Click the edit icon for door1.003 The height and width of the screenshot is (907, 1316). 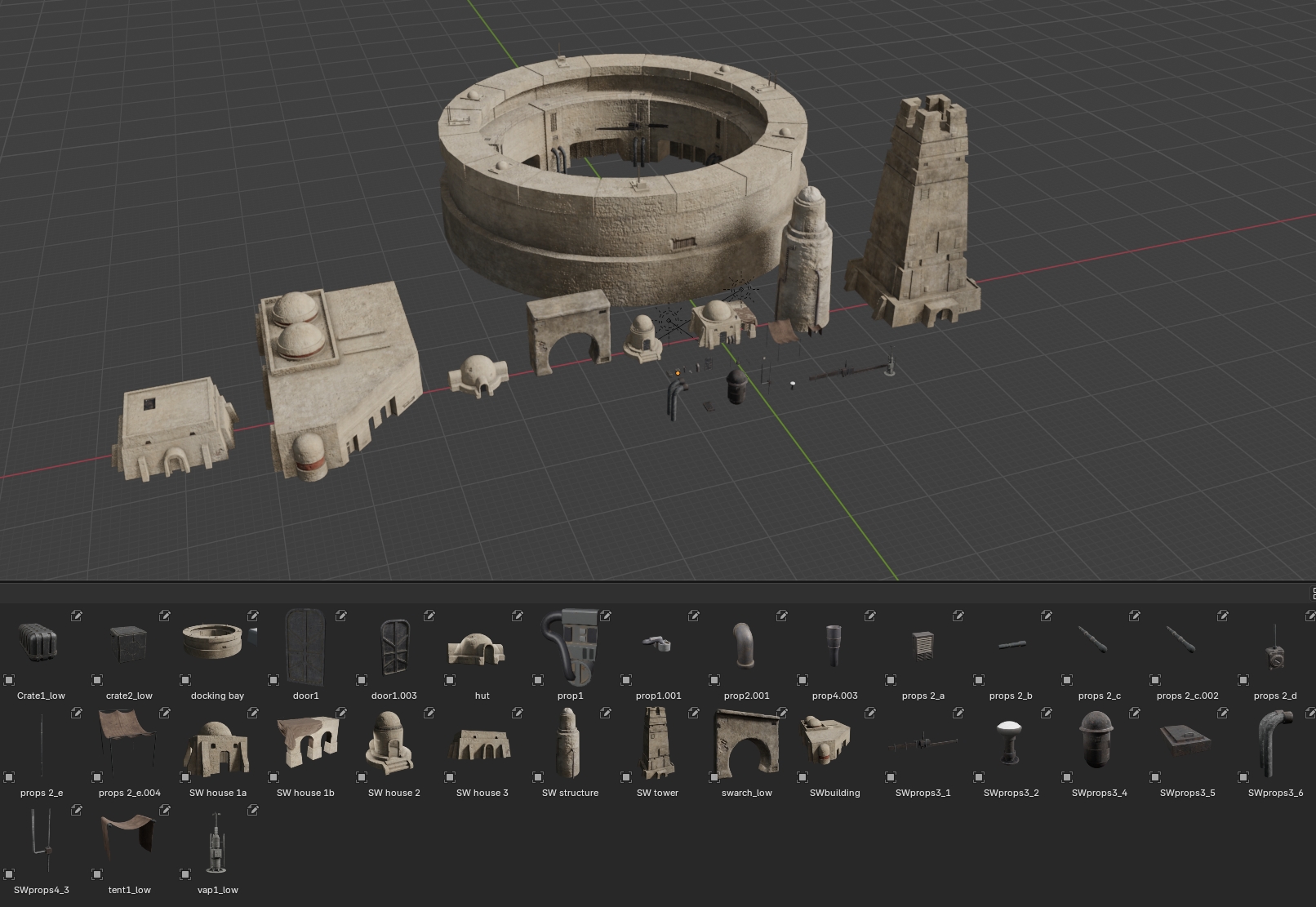point(429,616)
